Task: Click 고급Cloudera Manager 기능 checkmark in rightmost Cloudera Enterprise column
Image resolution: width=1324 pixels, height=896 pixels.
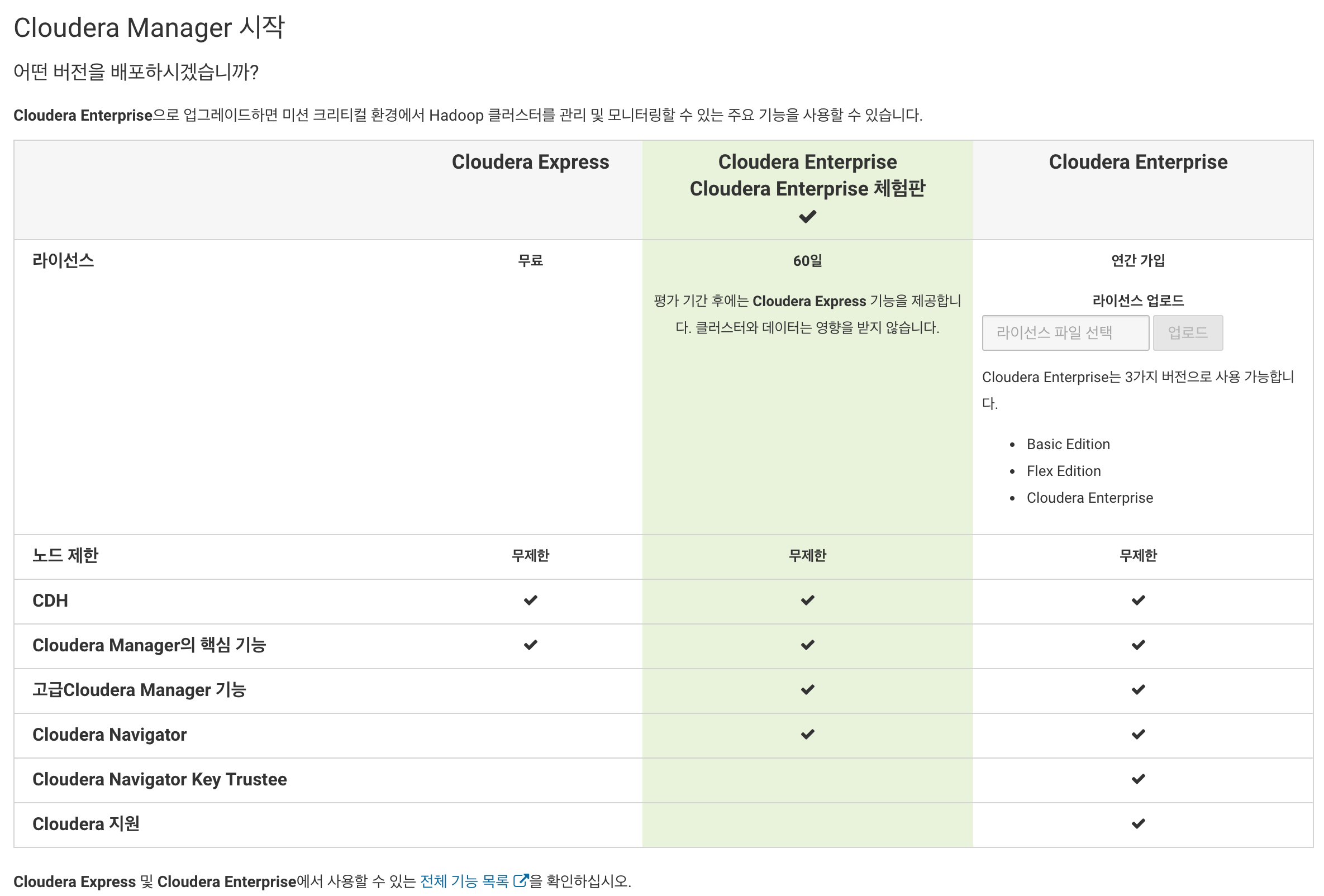Action: coord(1138,690)
